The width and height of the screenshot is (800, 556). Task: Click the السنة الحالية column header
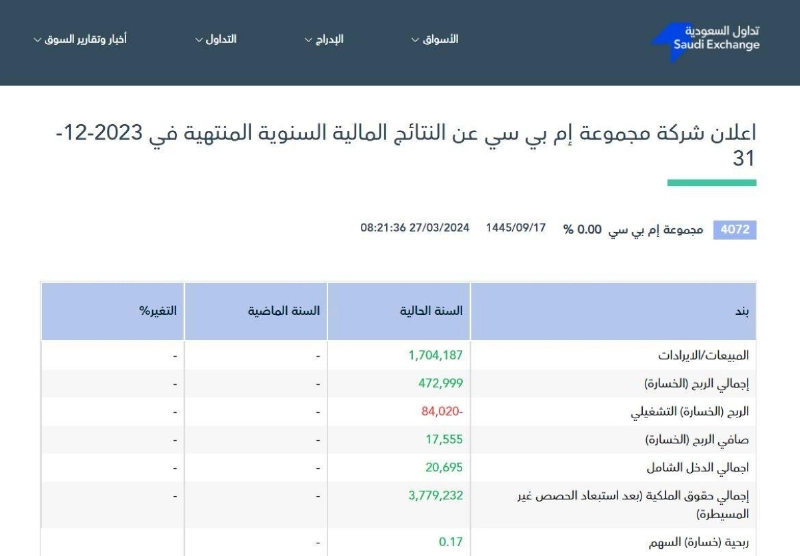tap(398, 311)
